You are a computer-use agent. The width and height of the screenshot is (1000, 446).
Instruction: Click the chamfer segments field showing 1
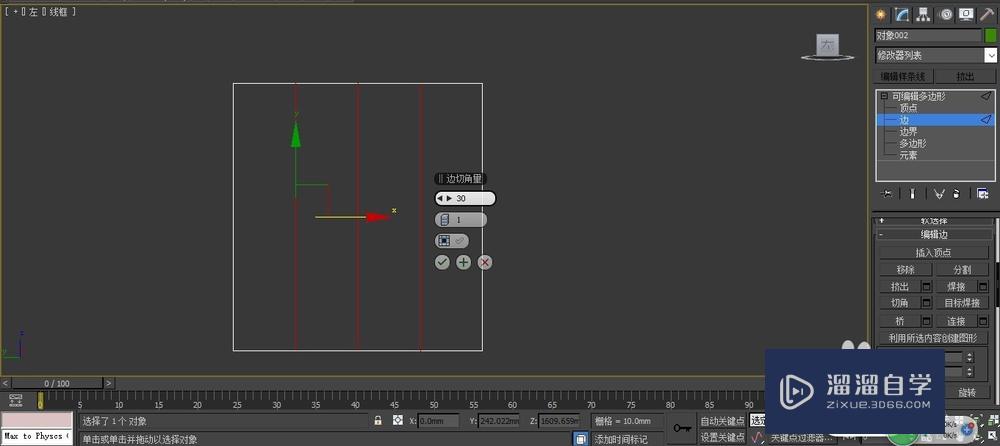(460, 219)
